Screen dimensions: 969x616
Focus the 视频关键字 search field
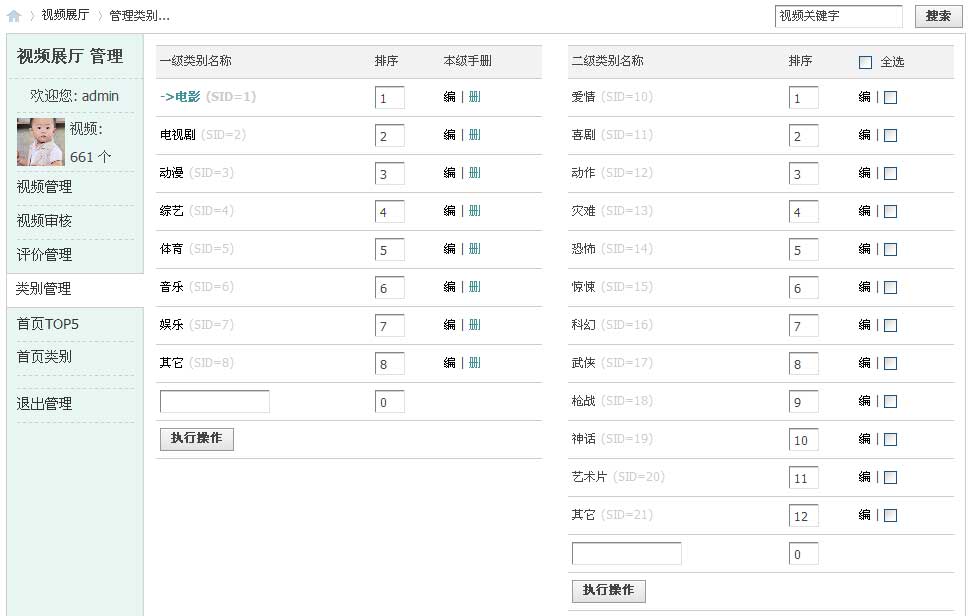click(x=838, y=16)
